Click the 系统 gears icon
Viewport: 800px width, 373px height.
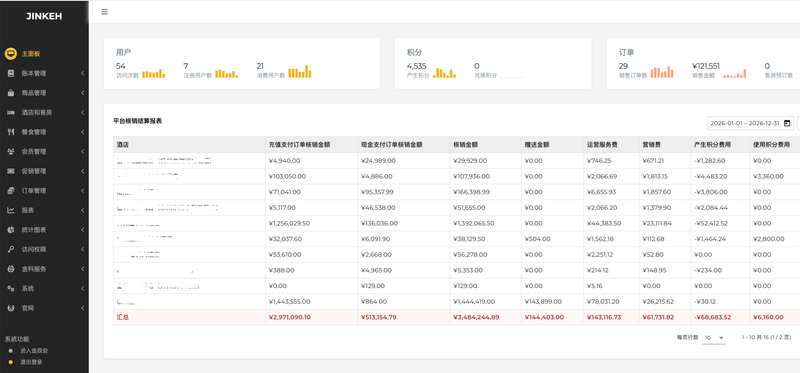click(x=11, y=288)
